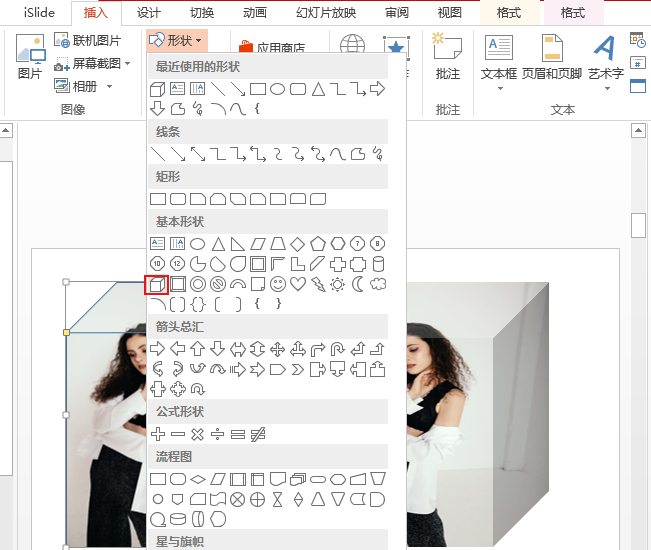Select the Parallelogram basic shape
Screen dimensions: 651x550
tap(258, 244)
